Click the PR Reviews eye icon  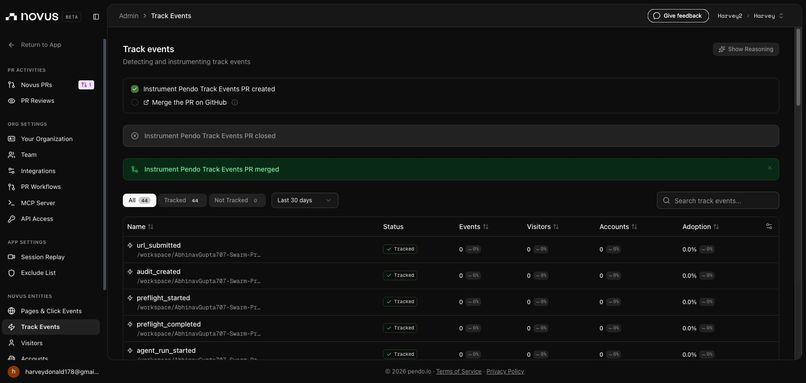pyautogui.click(x=11, y=101)
